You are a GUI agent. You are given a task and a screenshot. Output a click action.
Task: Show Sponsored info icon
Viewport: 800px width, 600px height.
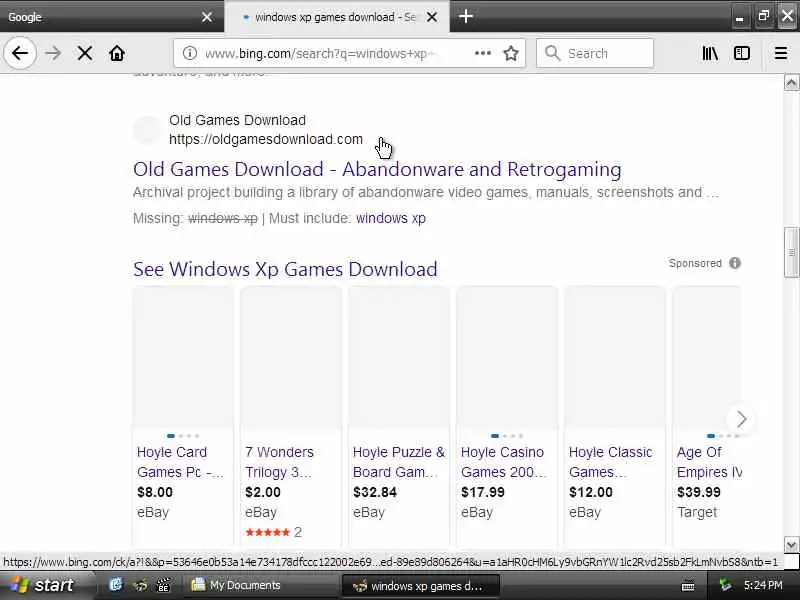coord(735,263)
